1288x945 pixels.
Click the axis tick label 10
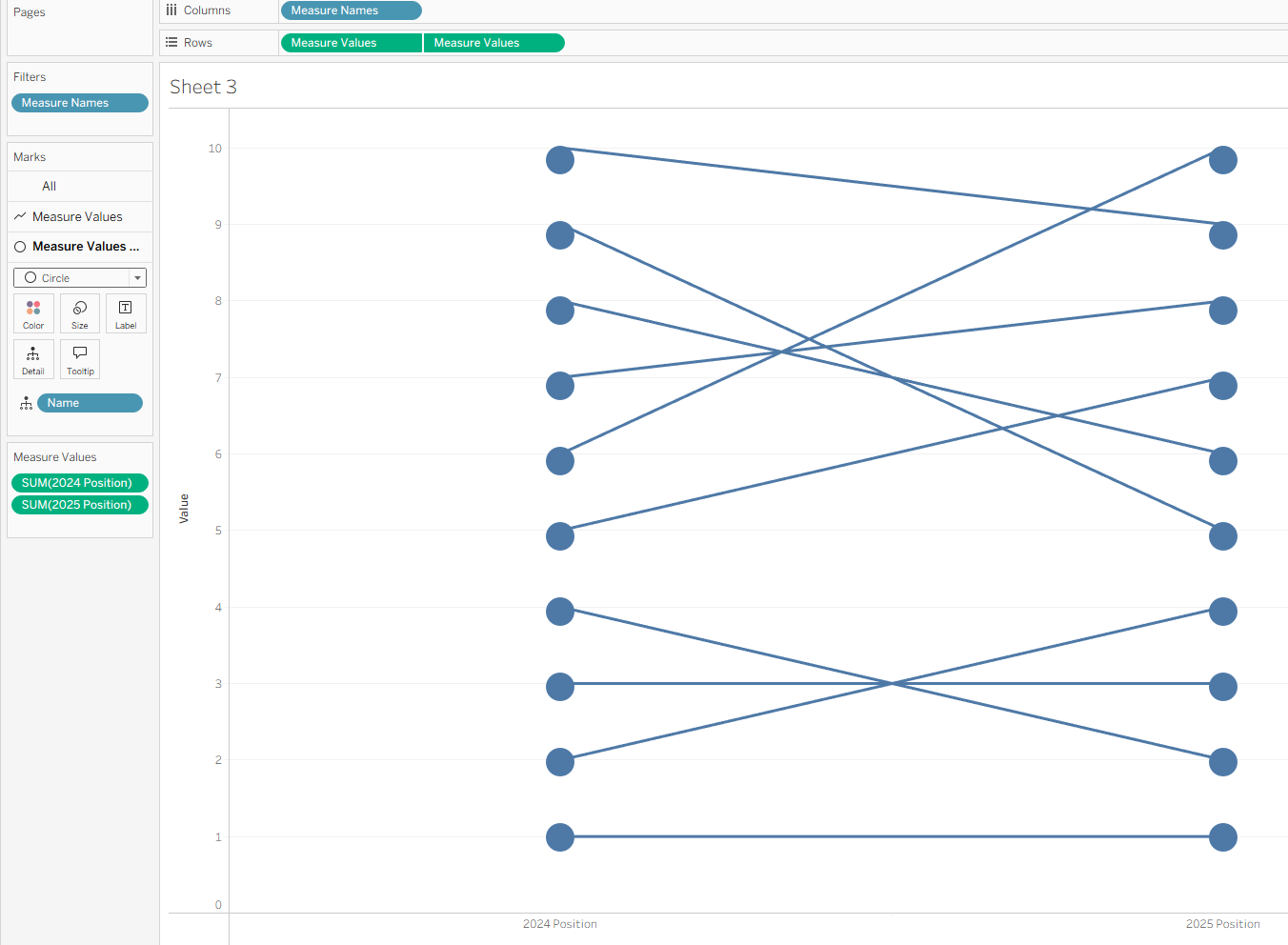coord(215,149)
